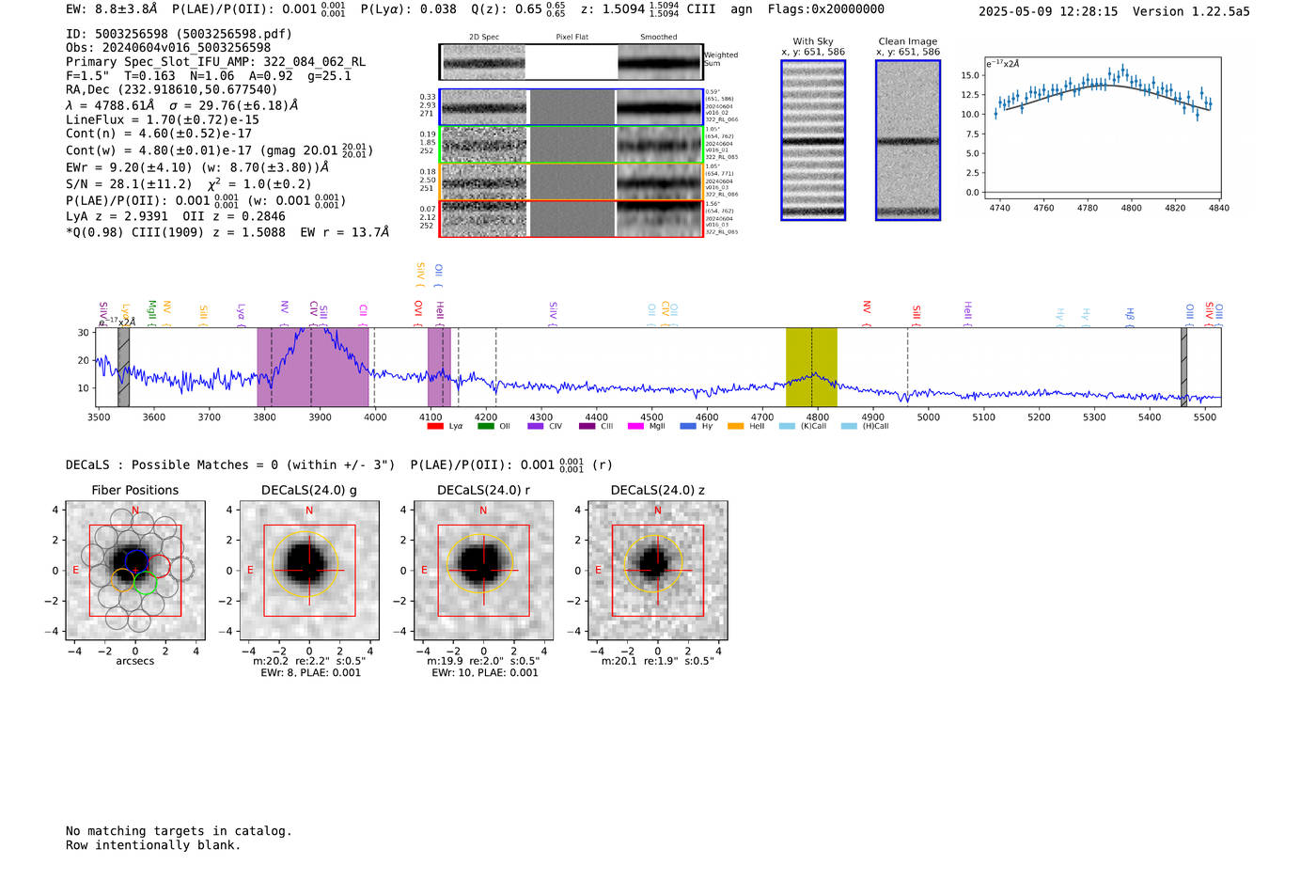Click the 'Flags:0x20000000' header text
This screenshot has width=1316, height=896.
point(825,9)
